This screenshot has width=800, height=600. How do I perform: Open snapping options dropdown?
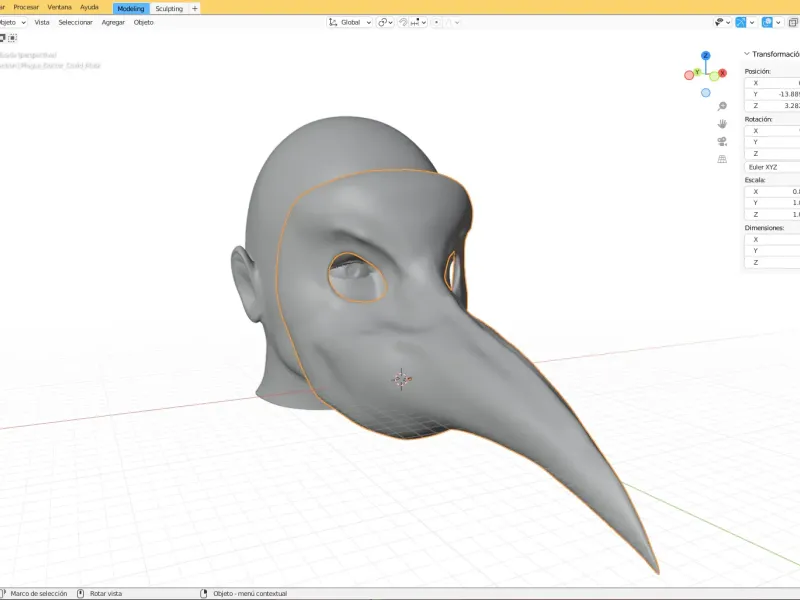pos(418,22)
